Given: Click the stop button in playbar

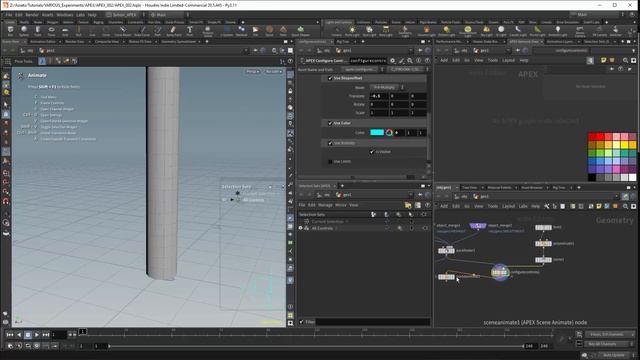Looking at the screenshot, I should (x=28, y=335).
